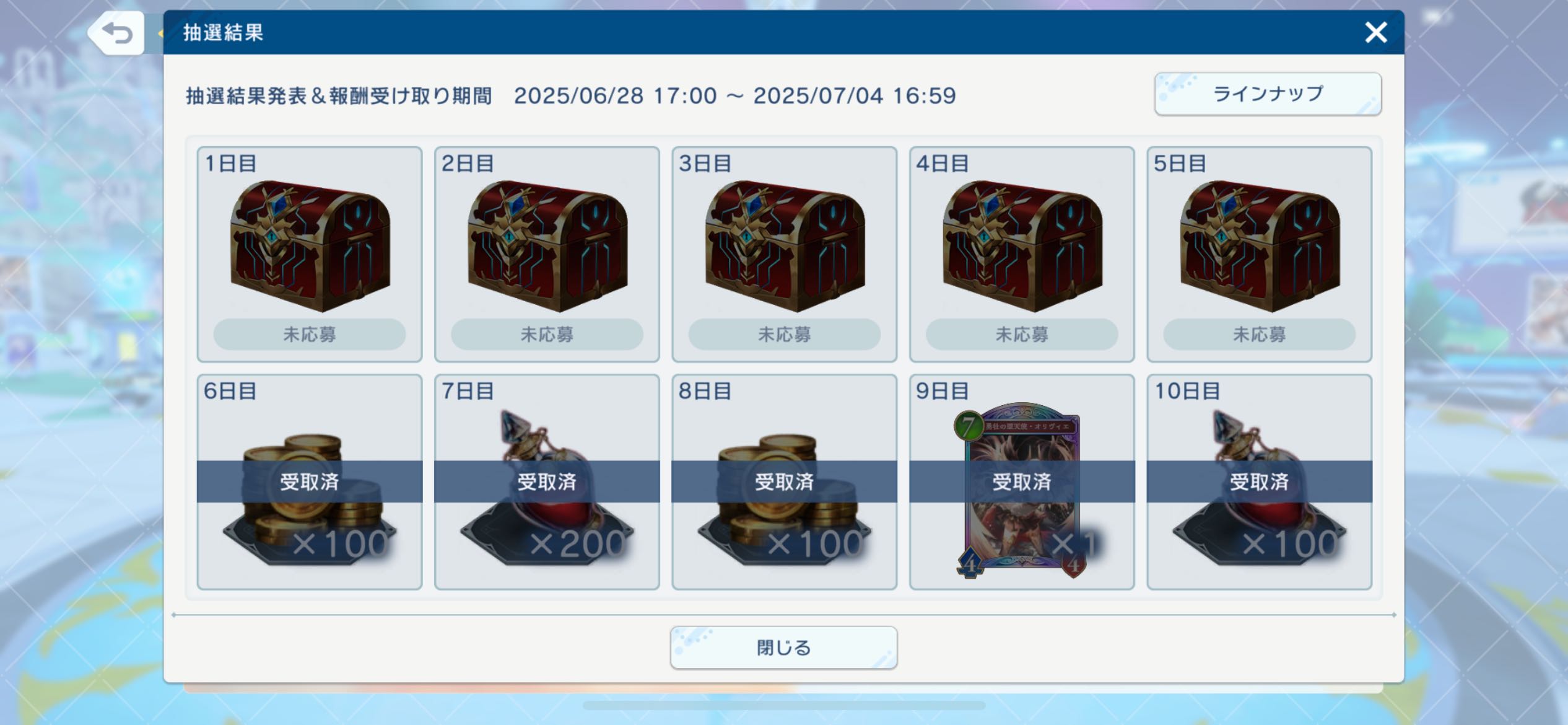Click 未応募 label under 3日目
Viewport: 1568px width, 725px height.
(x=785, y=335)
